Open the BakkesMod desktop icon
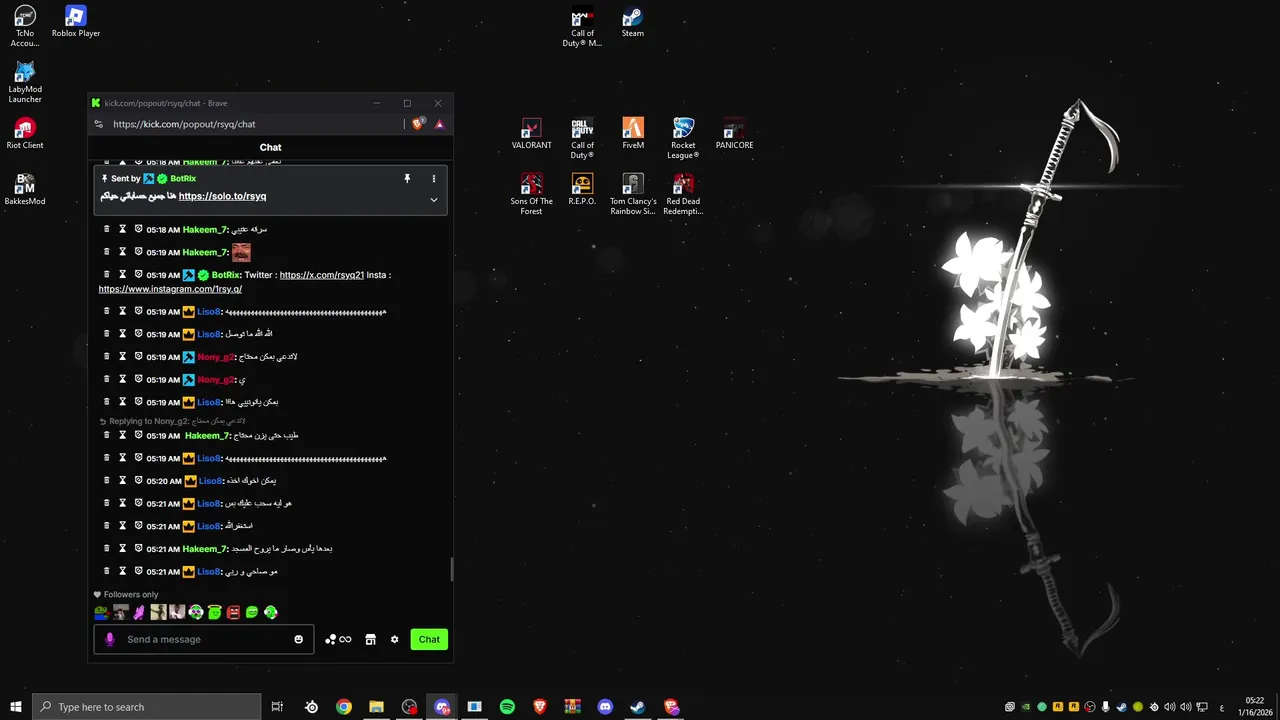Screen dimensions: 1280x720 (x=25, y=190)
